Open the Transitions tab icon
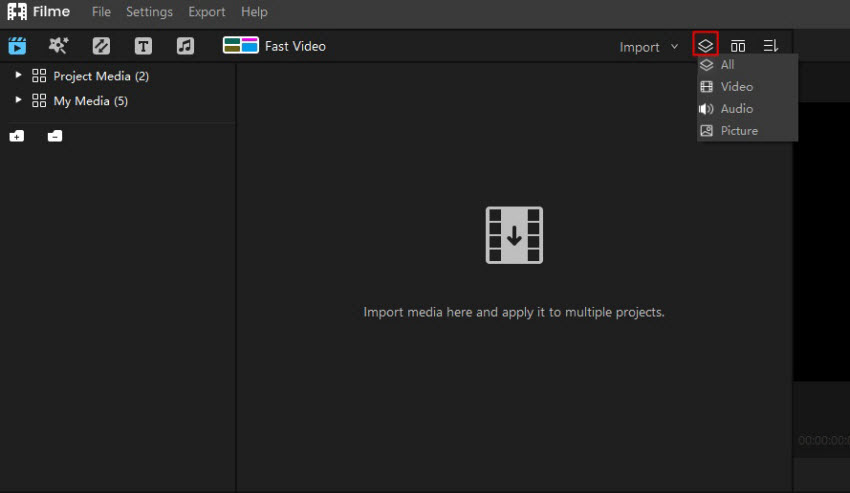Image resolution: width=850 pixels, height=493 pixels. tap(101, 46)
